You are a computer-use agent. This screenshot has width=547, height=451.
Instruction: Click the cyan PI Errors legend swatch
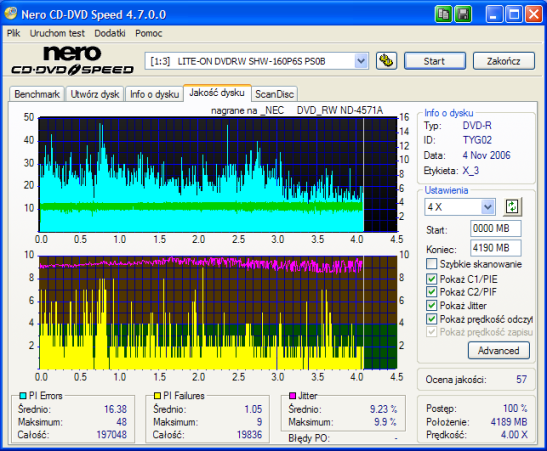(x=23, y=396)
